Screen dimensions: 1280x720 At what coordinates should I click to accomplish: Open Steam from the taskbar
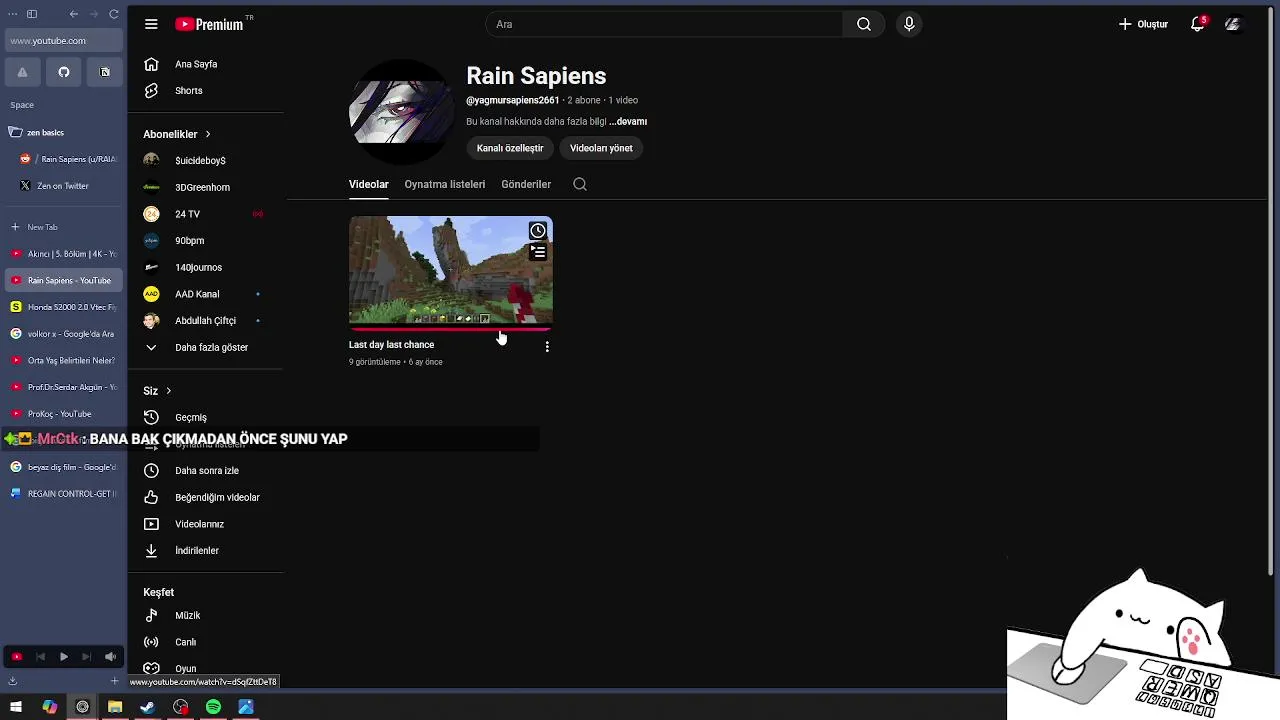point(148,707)
